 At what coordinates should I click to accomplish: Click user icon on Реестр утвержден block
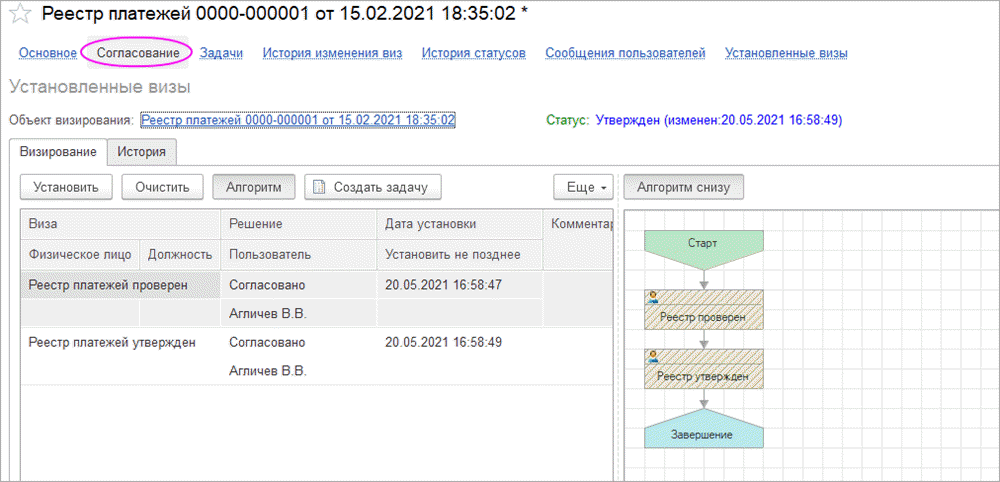coord(653,356)
